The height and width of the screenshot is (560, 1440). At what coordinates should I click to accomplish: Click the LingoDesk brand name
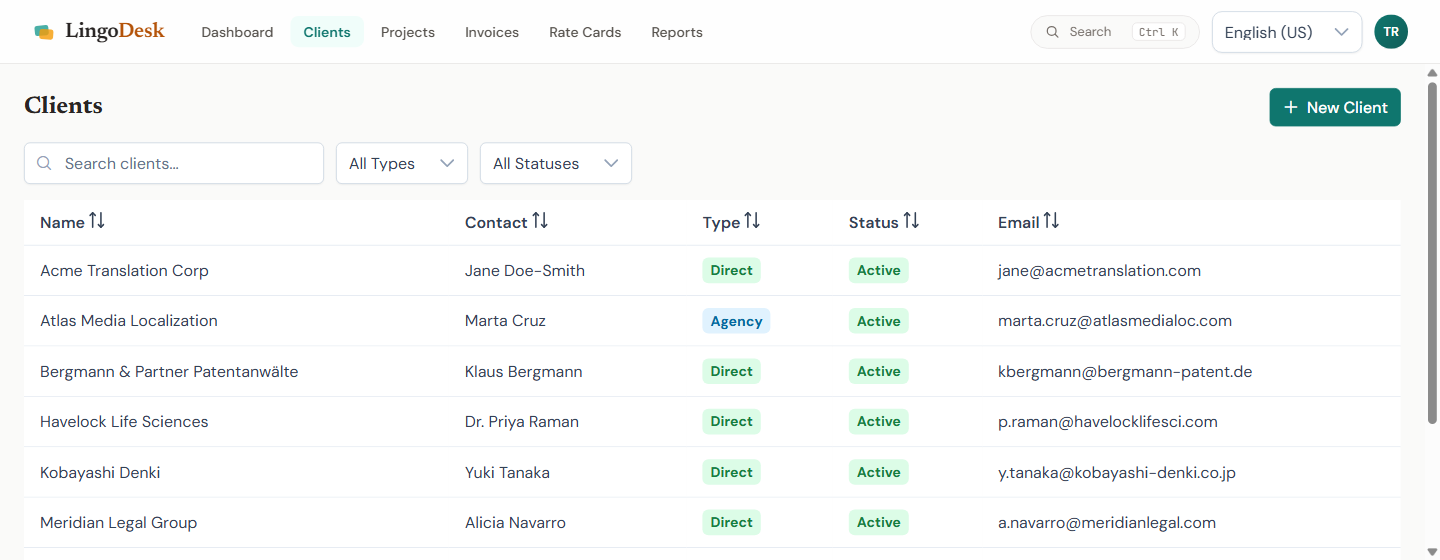pos(115,31)
